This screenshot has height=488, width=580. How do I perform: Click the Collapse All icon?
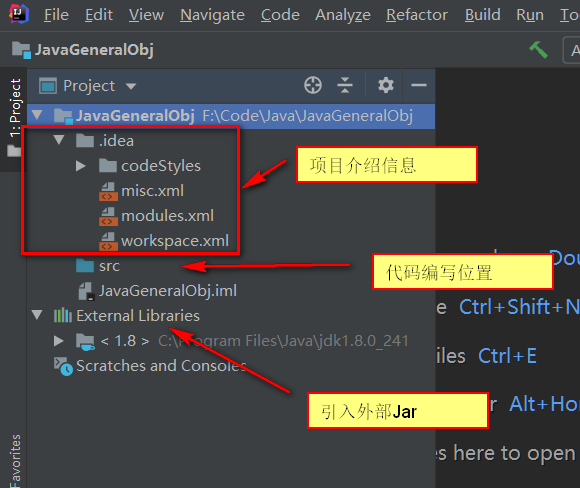click(x=345, y=85)
